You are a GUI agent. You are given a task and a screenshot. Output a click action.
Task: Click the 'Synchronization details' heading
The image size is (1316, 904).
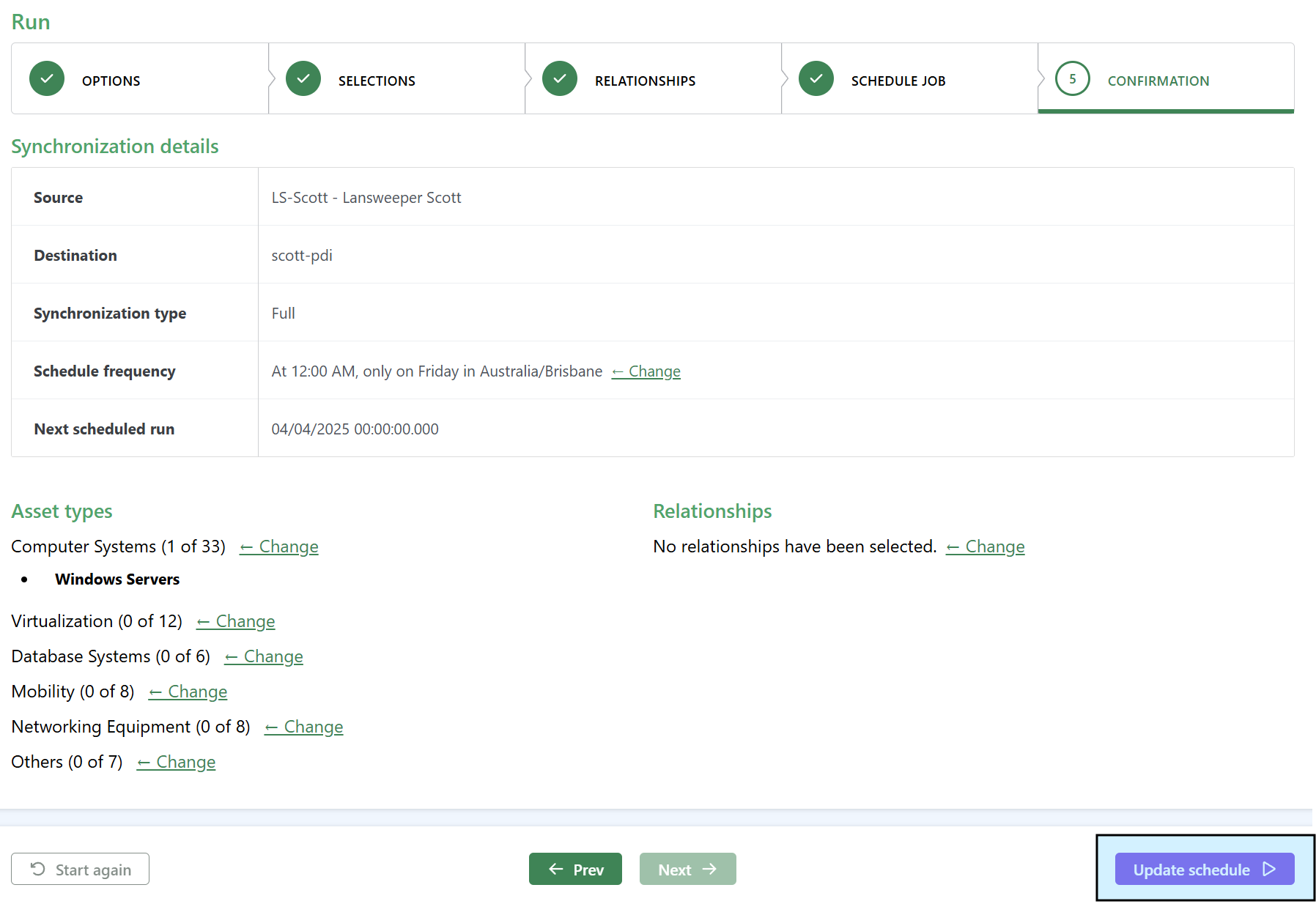pos(115,147)
